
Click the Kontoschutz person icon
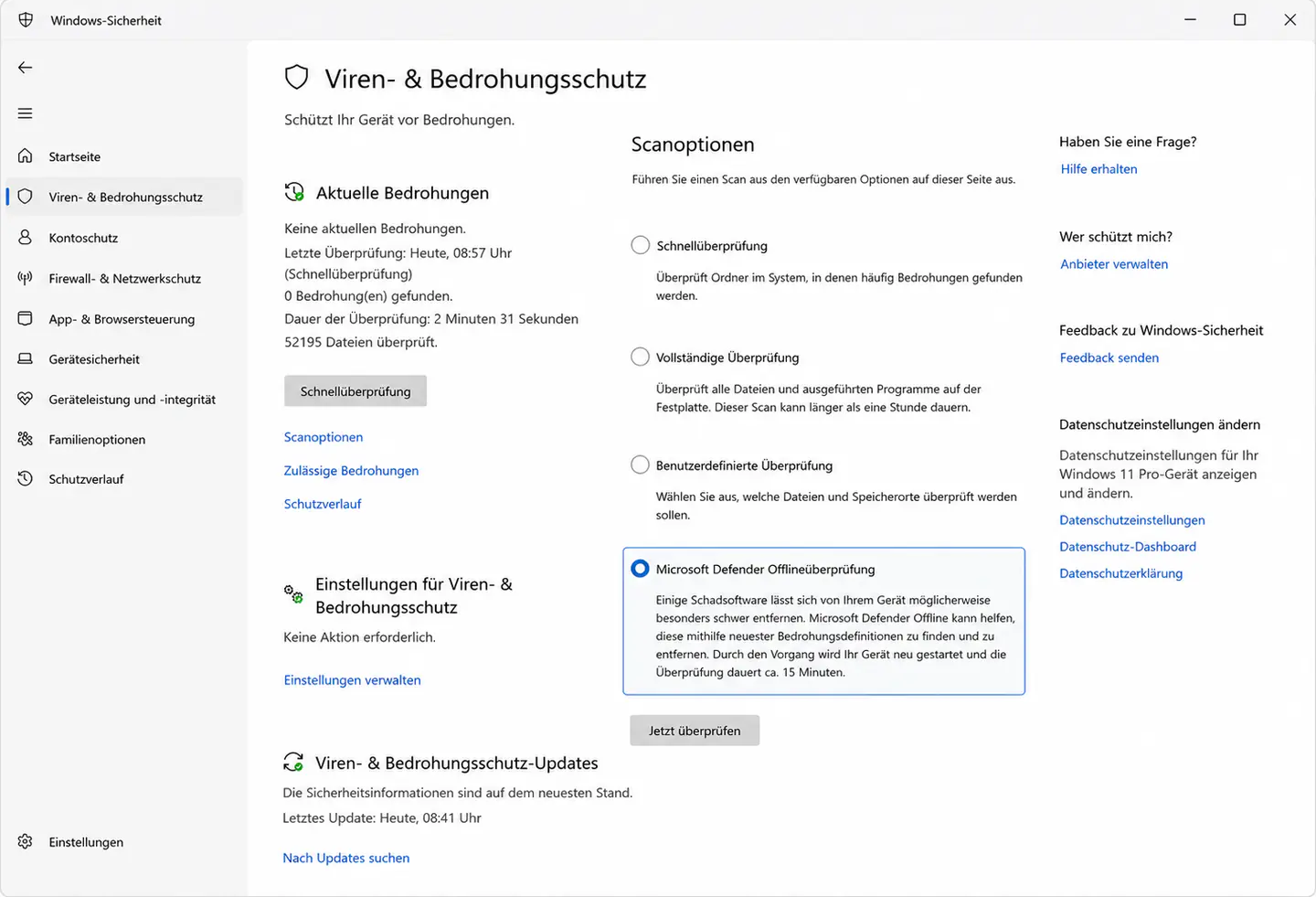coord(26,238)
